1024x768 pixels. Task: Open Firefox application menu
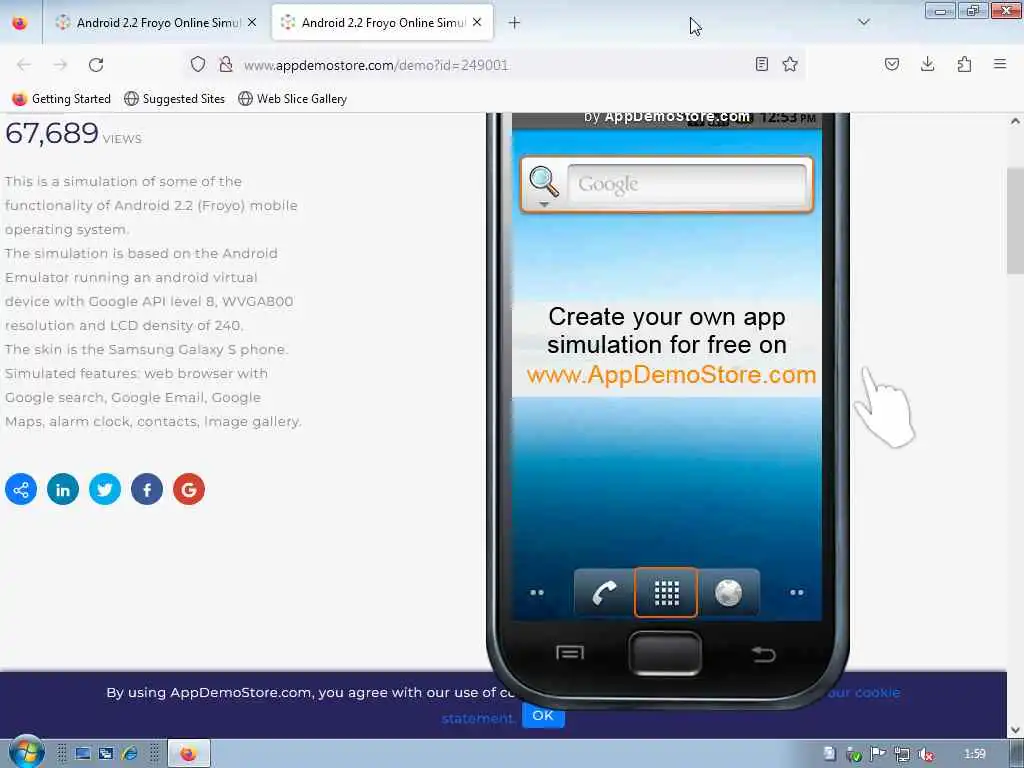click(x=1000, y=64)
